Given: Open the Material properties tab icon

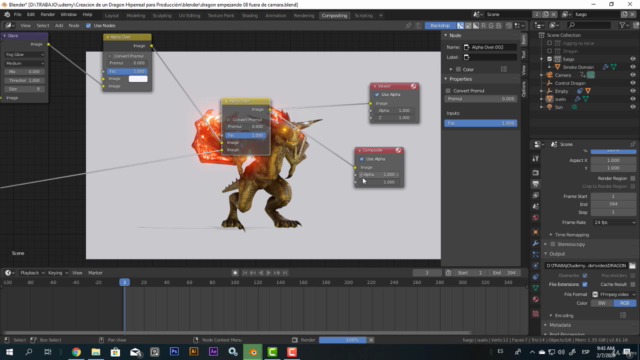Looking at the screenshot, I should [536, 299].
